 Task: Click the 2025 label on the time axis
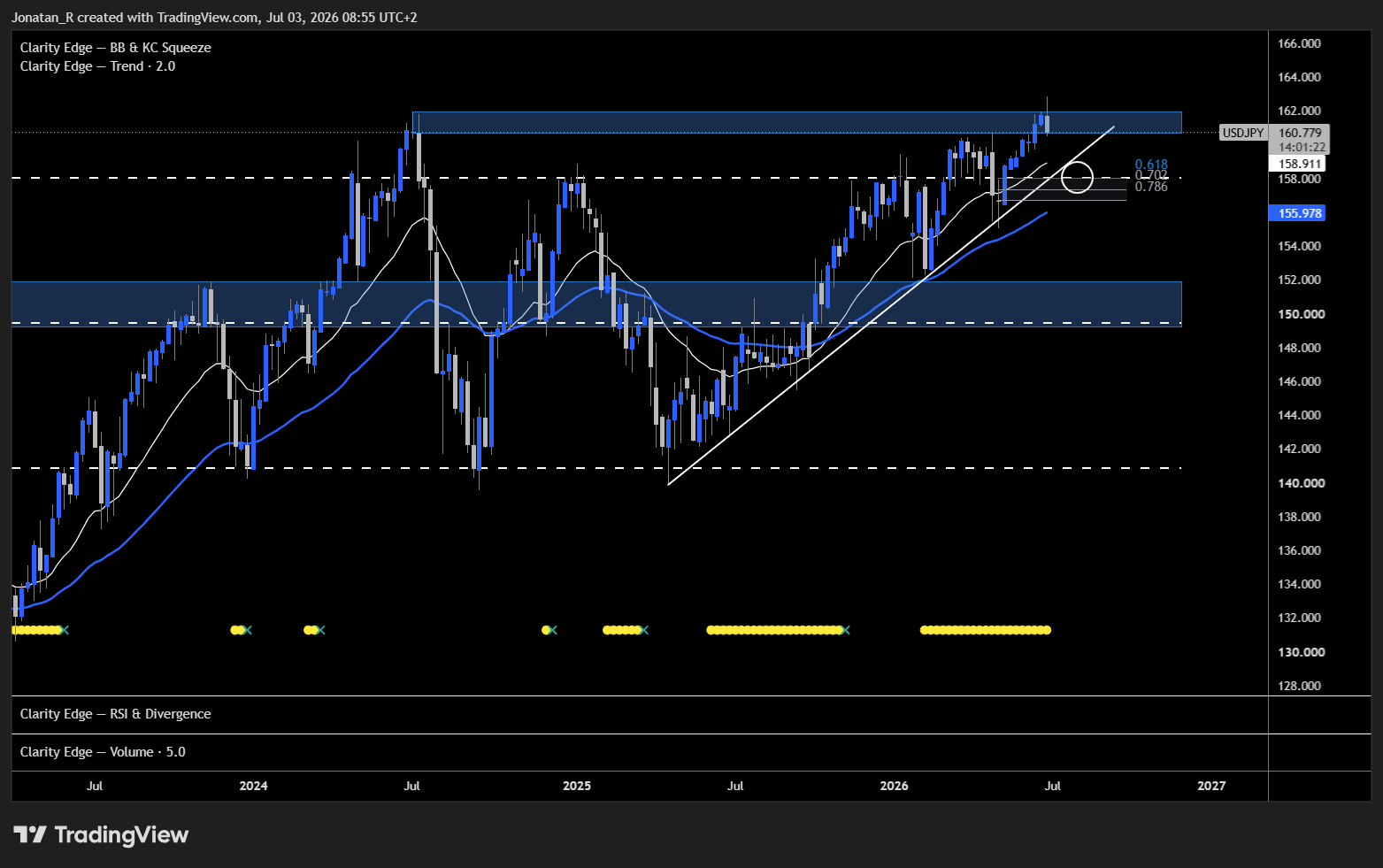[x=577, y=786]
